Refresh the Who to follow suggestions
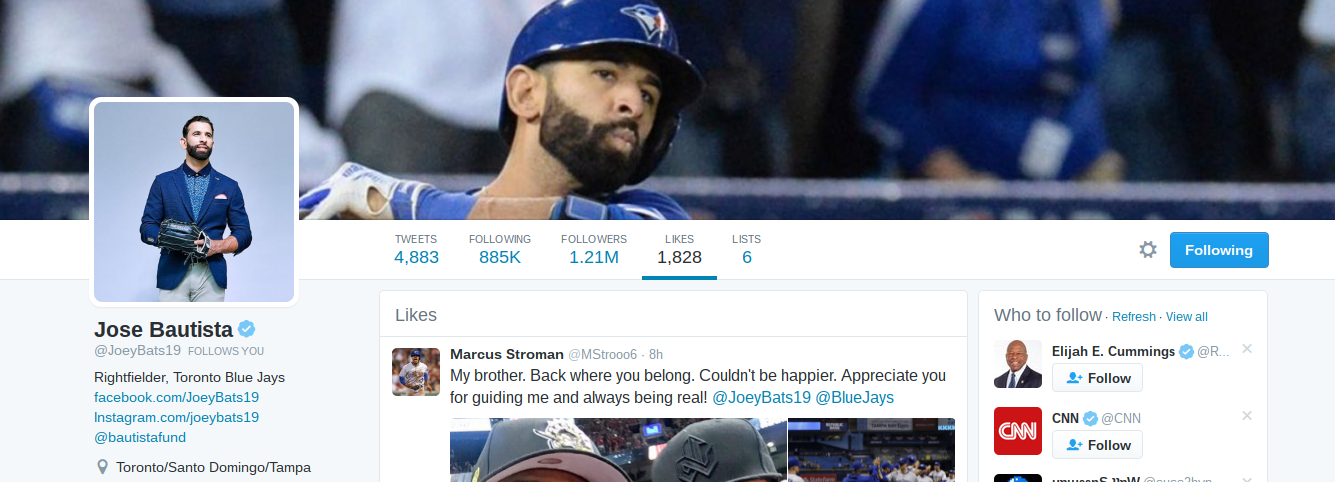1335x482 pixels. point(1133,317)
